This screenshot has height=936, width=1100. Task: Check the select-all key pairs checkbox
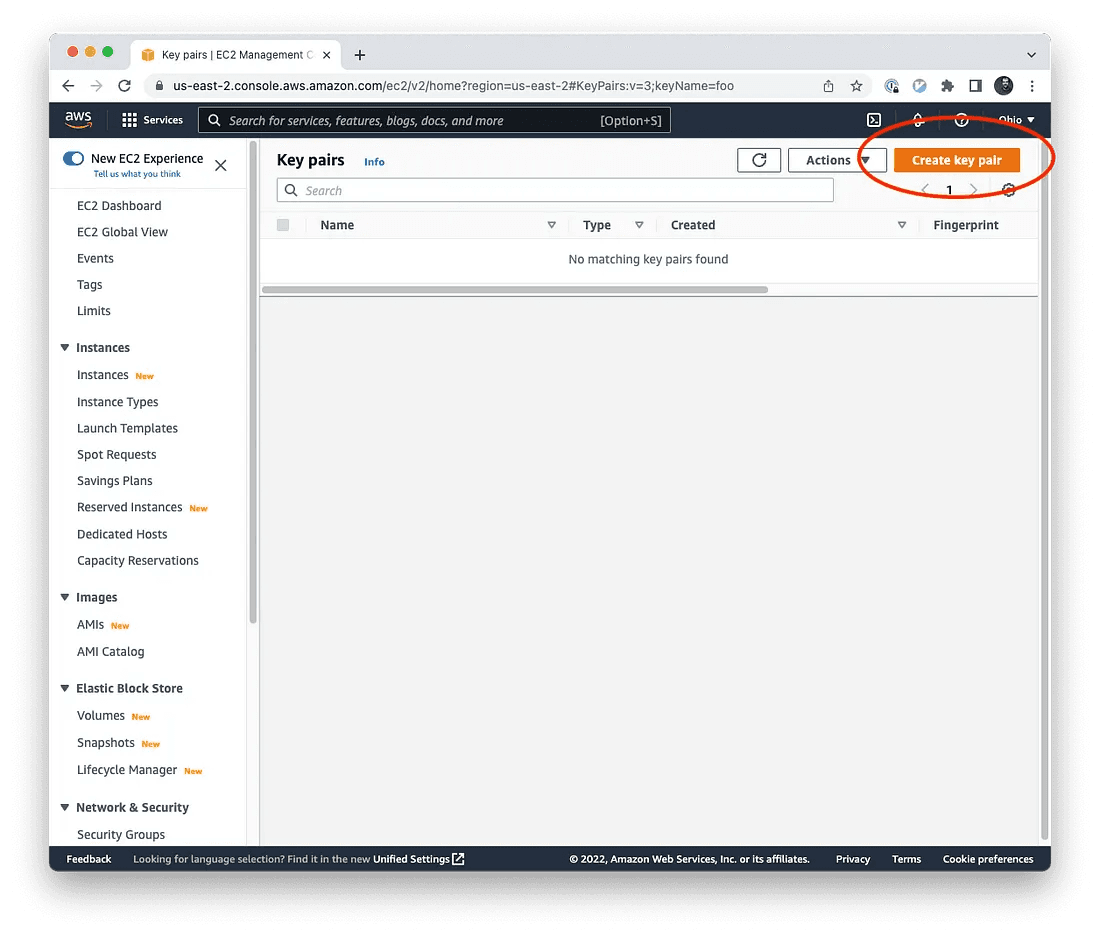click(x=283, y=225)
